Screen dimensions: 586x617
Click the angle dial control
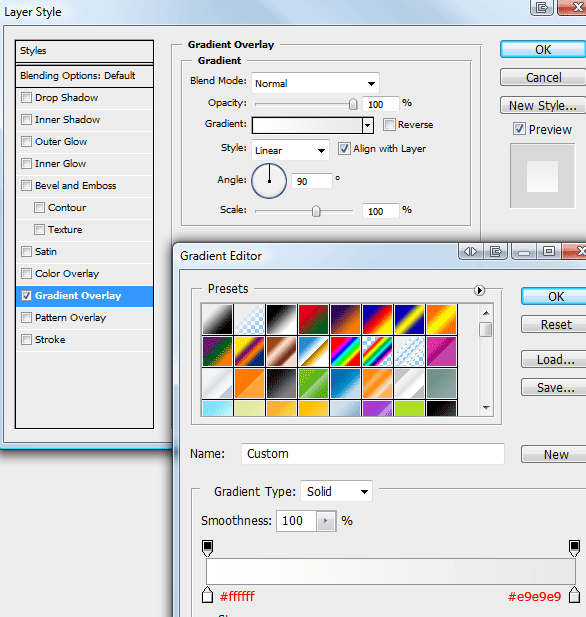point(269,181)
